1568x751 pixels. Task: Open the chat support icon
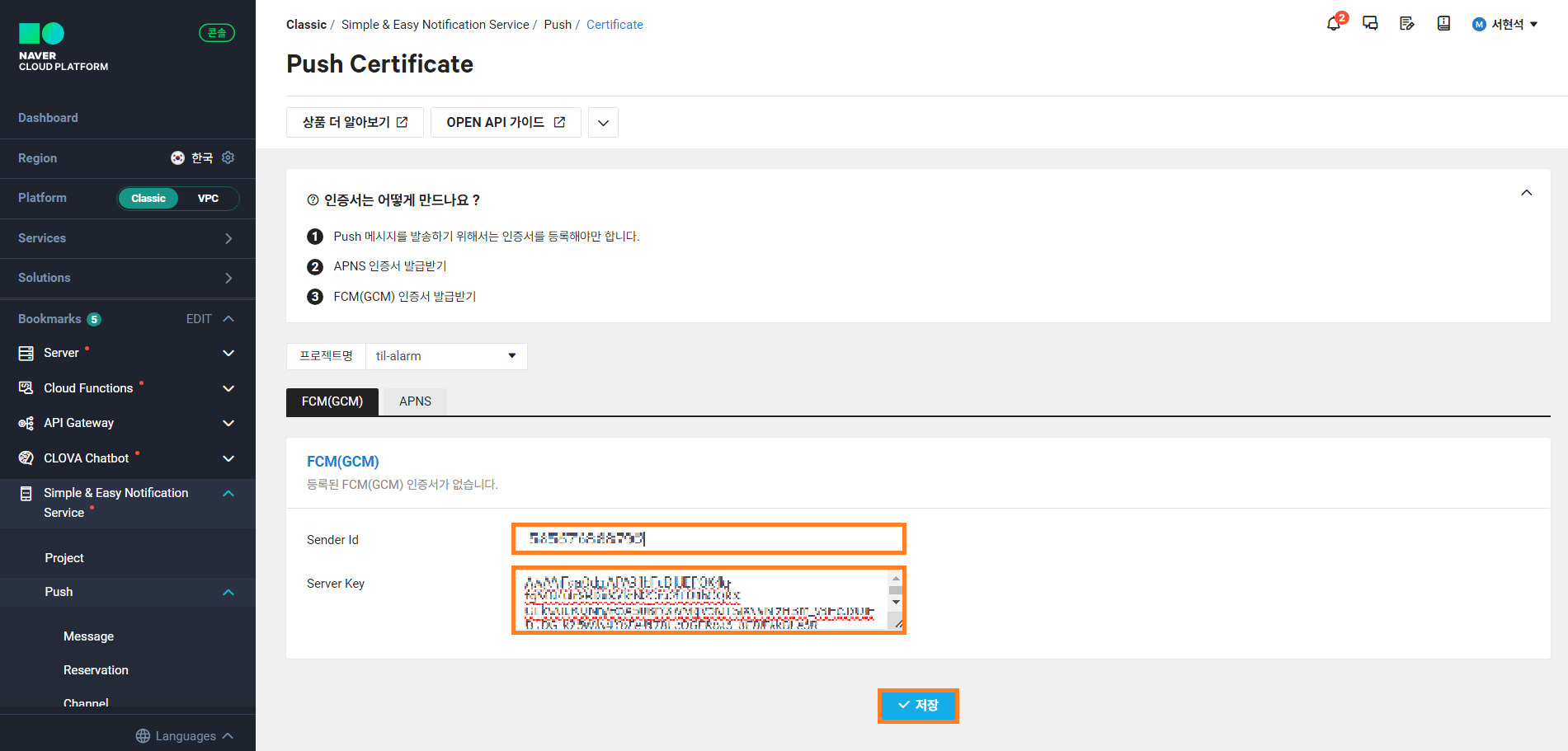1370,24
